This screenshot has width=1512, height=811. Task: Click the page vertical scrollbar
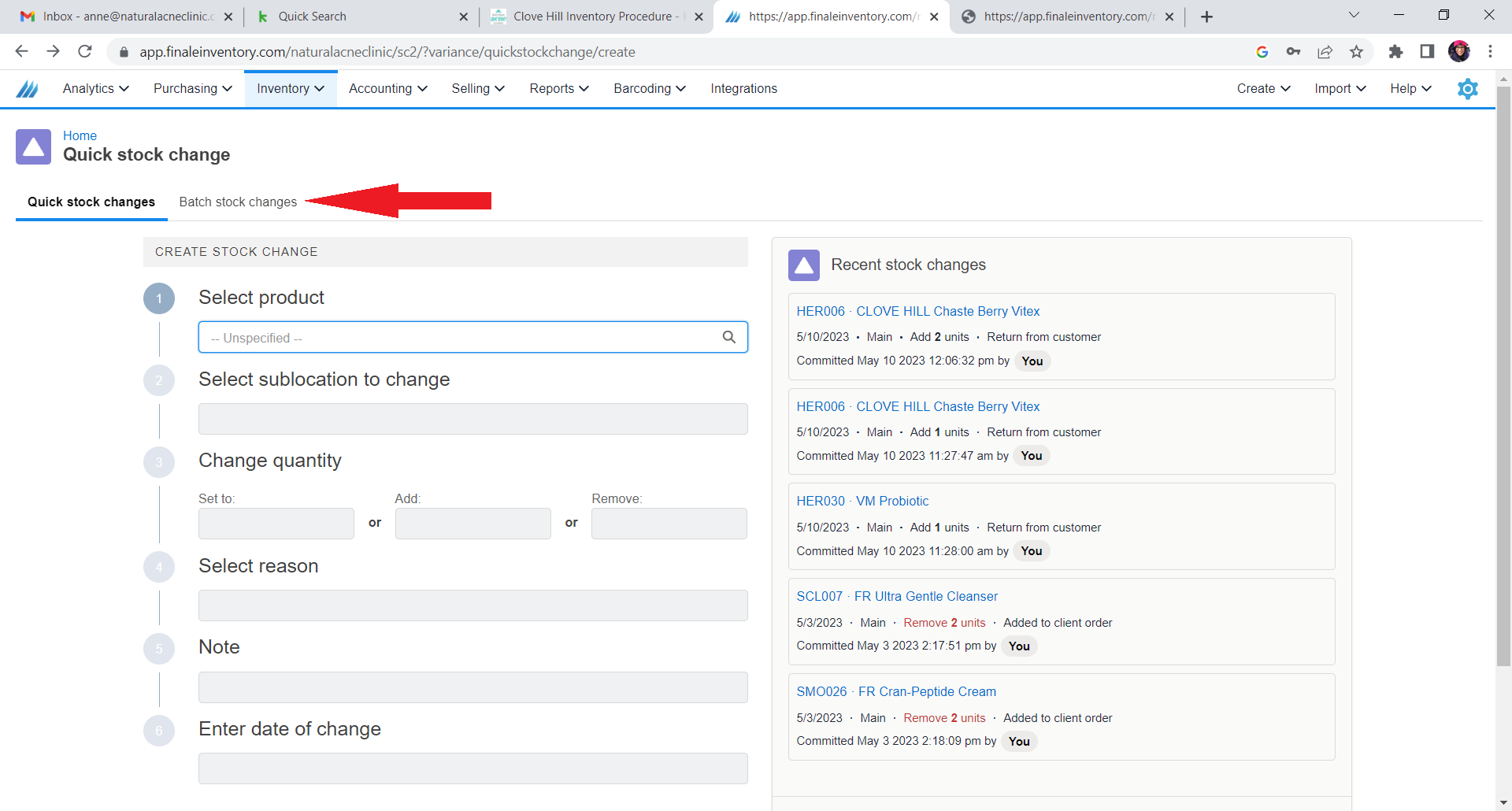pyautogui.click(x=1503, y=378)
